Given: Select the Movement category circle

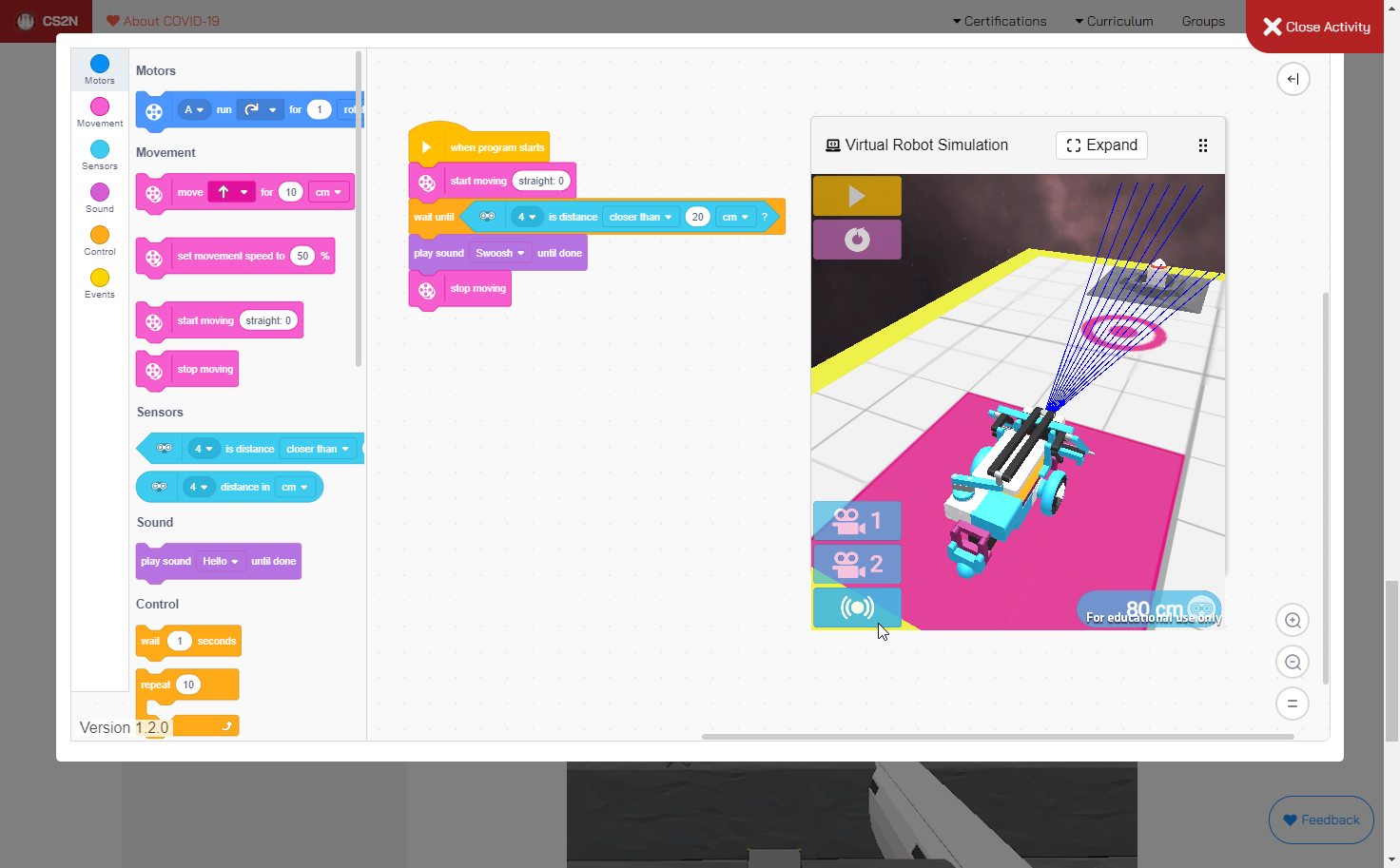Looking at the screenshot, I should [100, 106].
